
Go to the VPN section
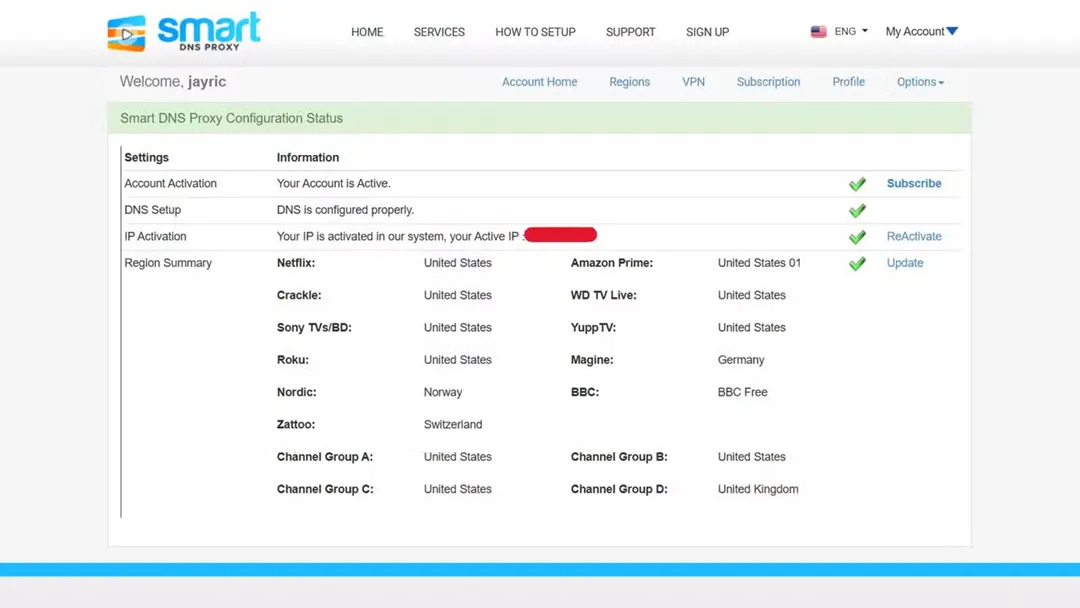click(x=693, y=82)
